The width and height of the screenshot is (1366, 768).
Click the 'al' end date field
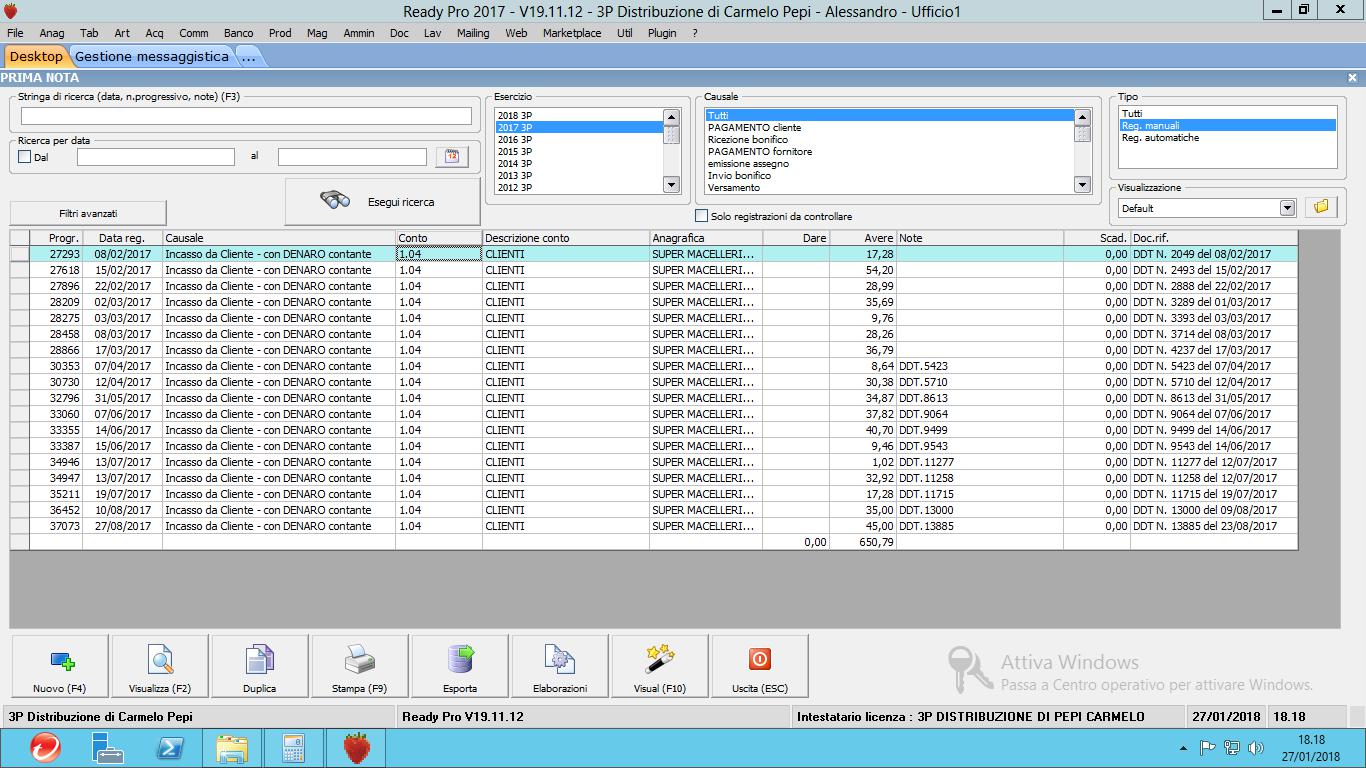point(352,157)
